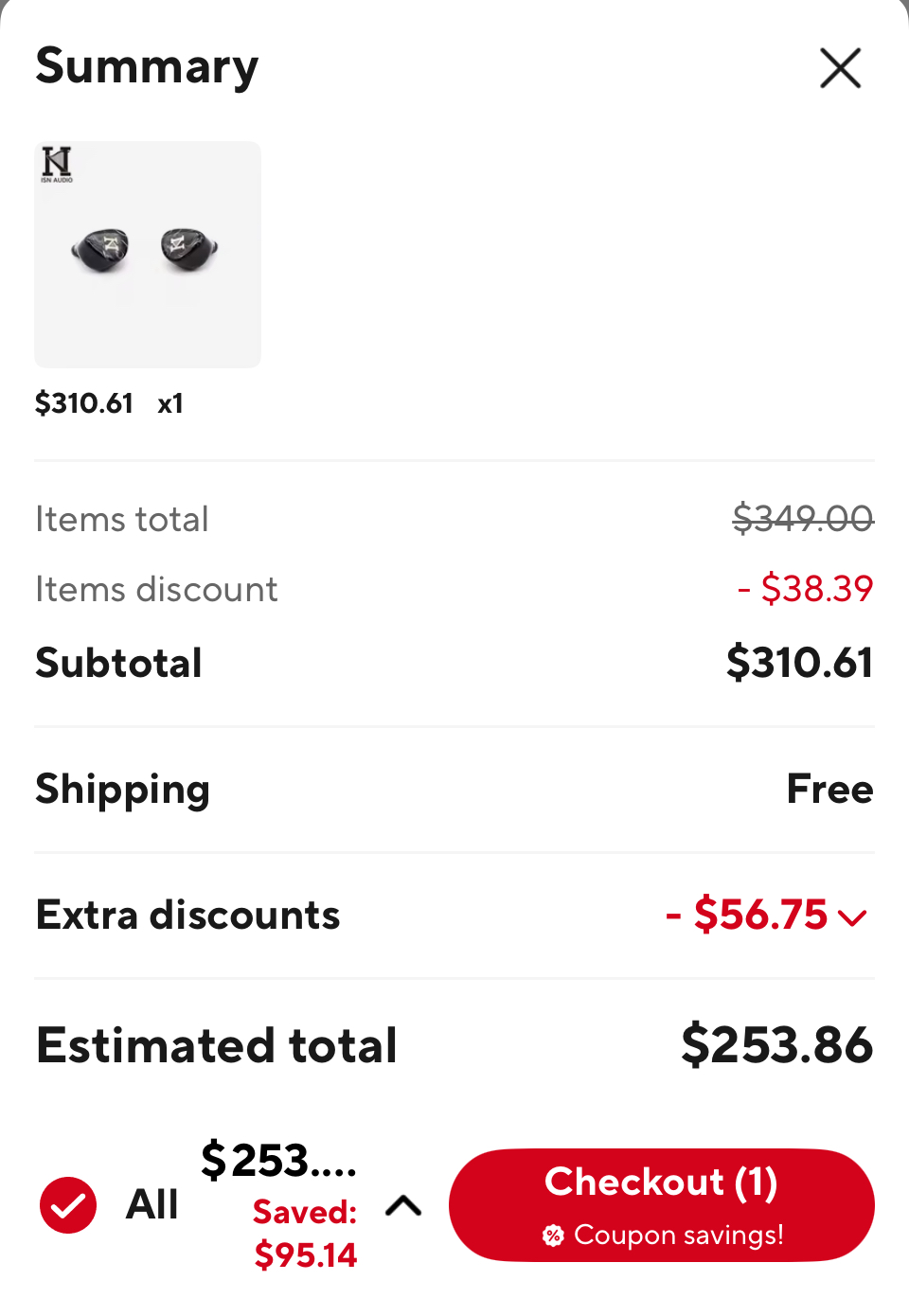Click the Shipping row labeled Free

click(x=829, y=789)
